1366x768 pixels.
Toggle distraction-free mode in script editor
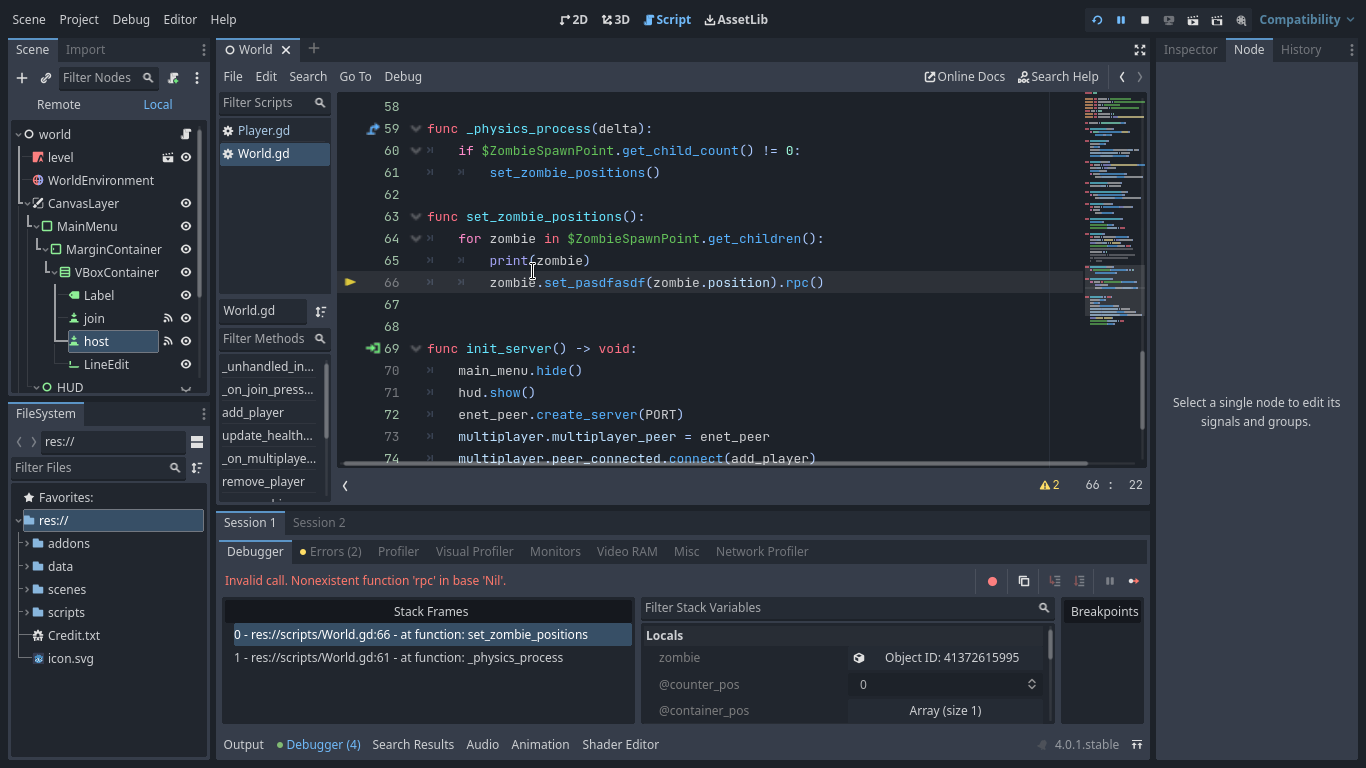point(1140,49)
